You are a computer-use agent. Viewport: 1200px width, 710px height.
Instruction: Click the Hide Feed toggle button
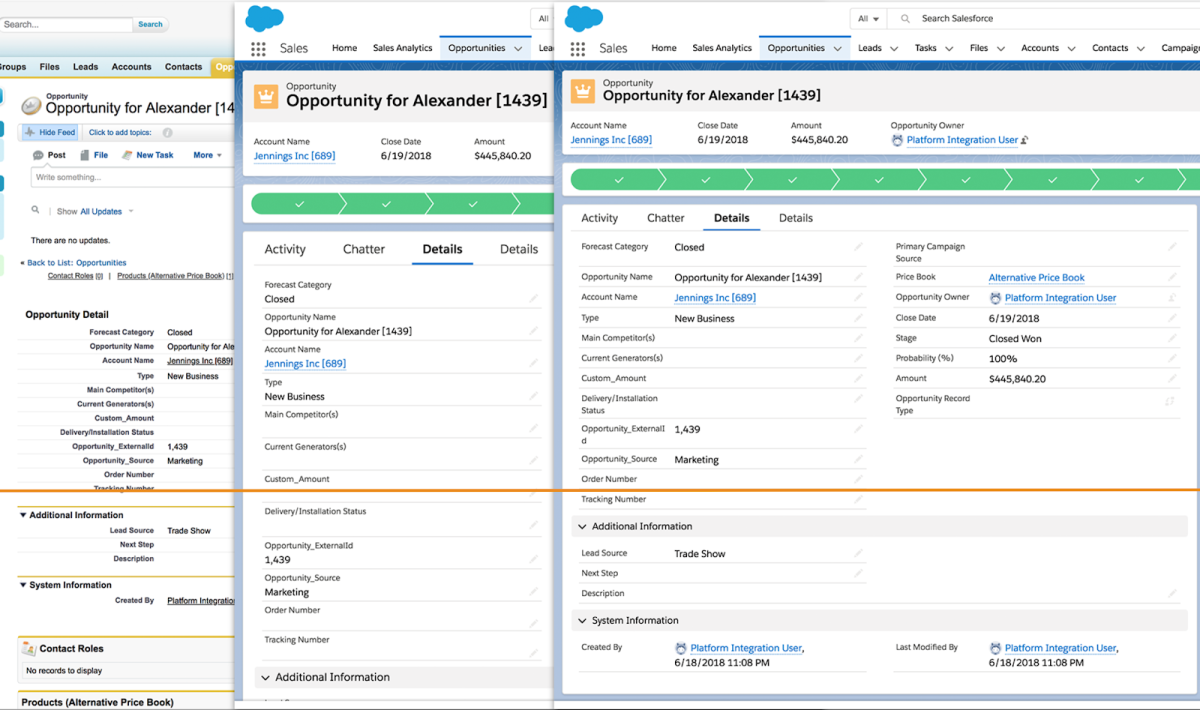[x=49, y=132]
